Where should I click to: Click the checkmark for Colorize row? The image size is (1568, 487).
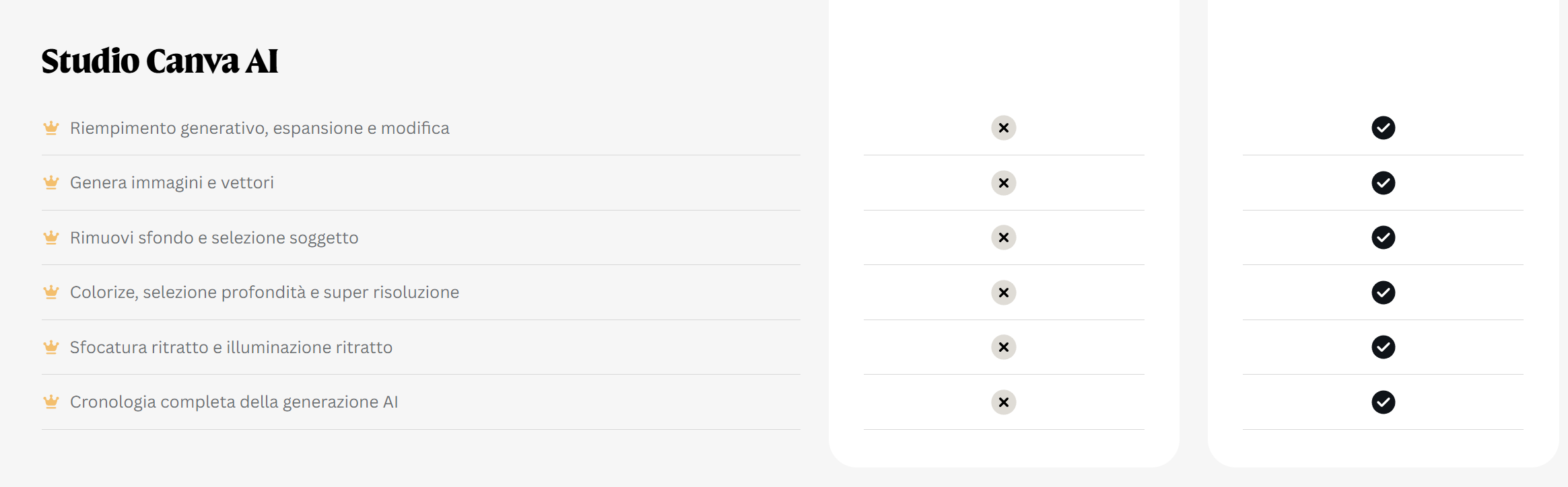tap(1383, 293)
